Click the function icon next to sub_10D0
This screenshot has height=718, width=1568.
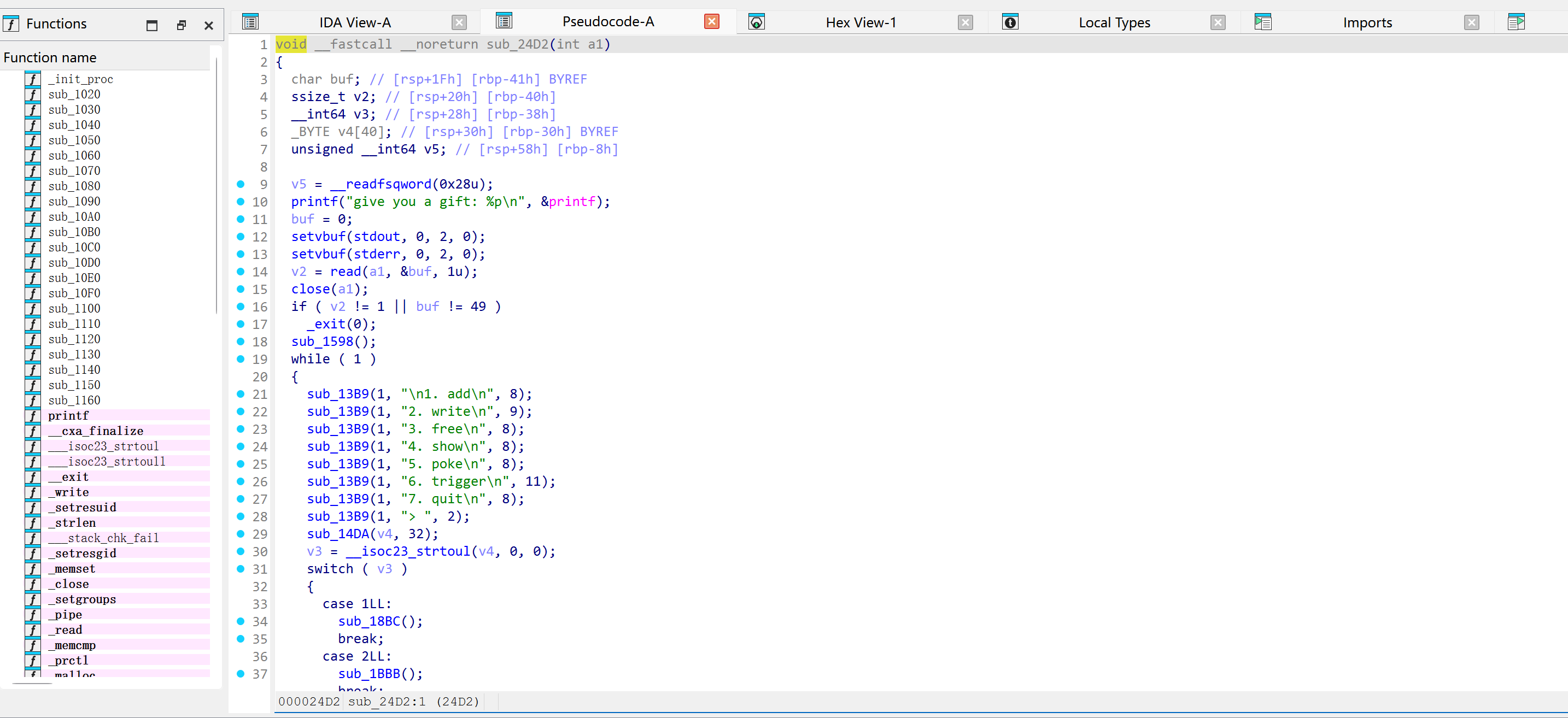pos(33,263)
